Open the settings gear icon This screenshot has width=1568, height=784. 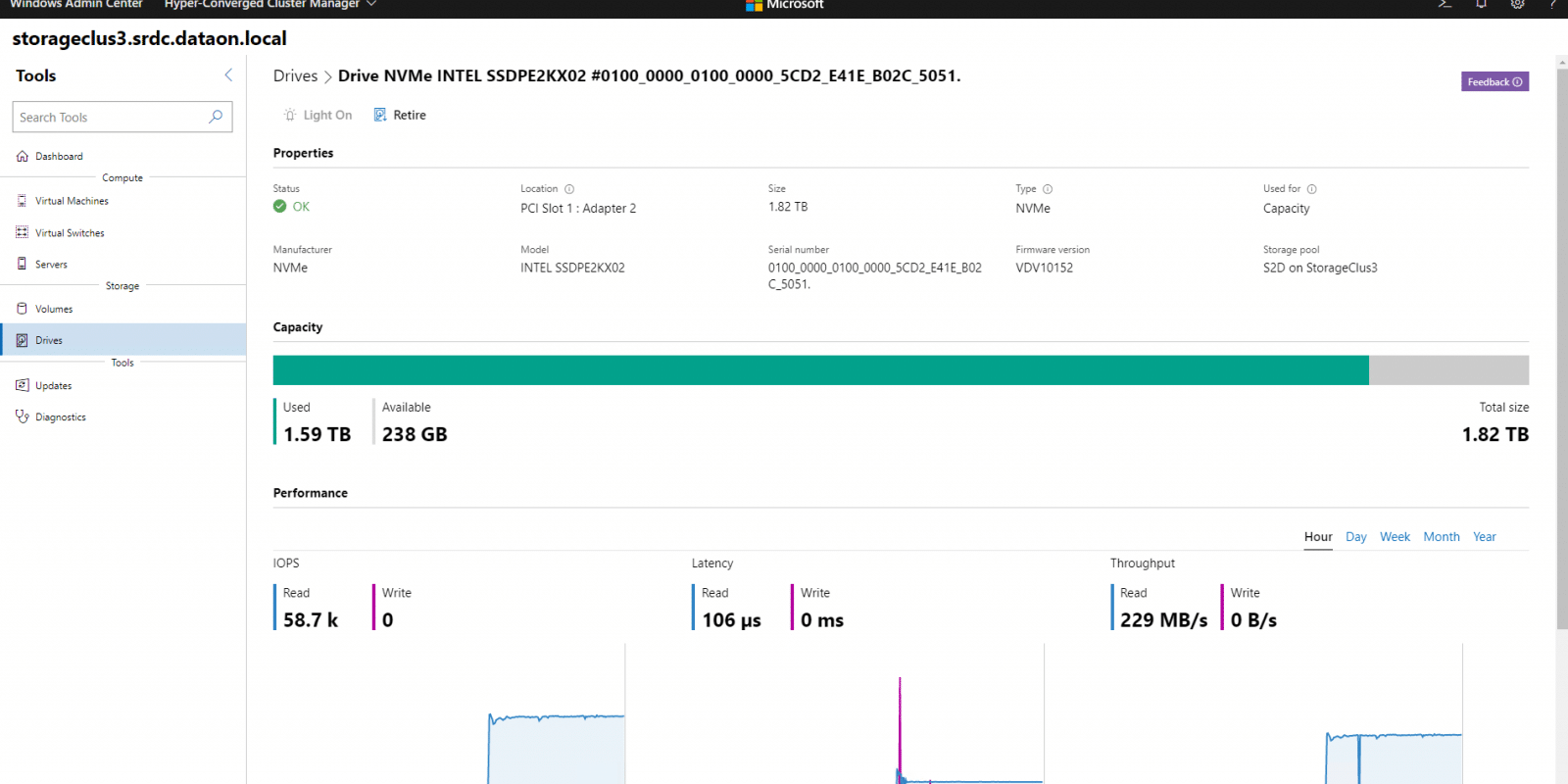point(1517,4)
